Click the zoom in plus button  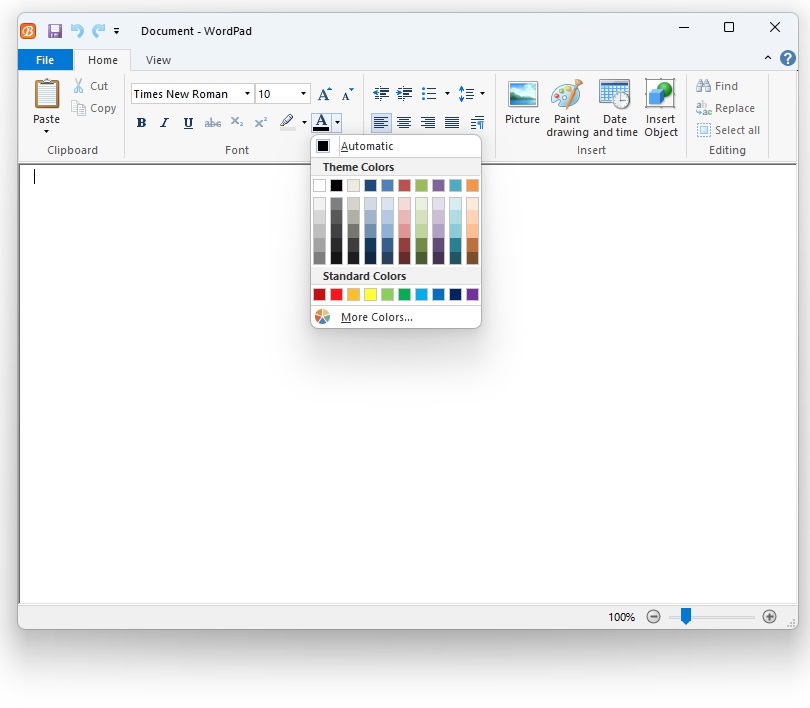pyautogui.click(x=769, y=617)
